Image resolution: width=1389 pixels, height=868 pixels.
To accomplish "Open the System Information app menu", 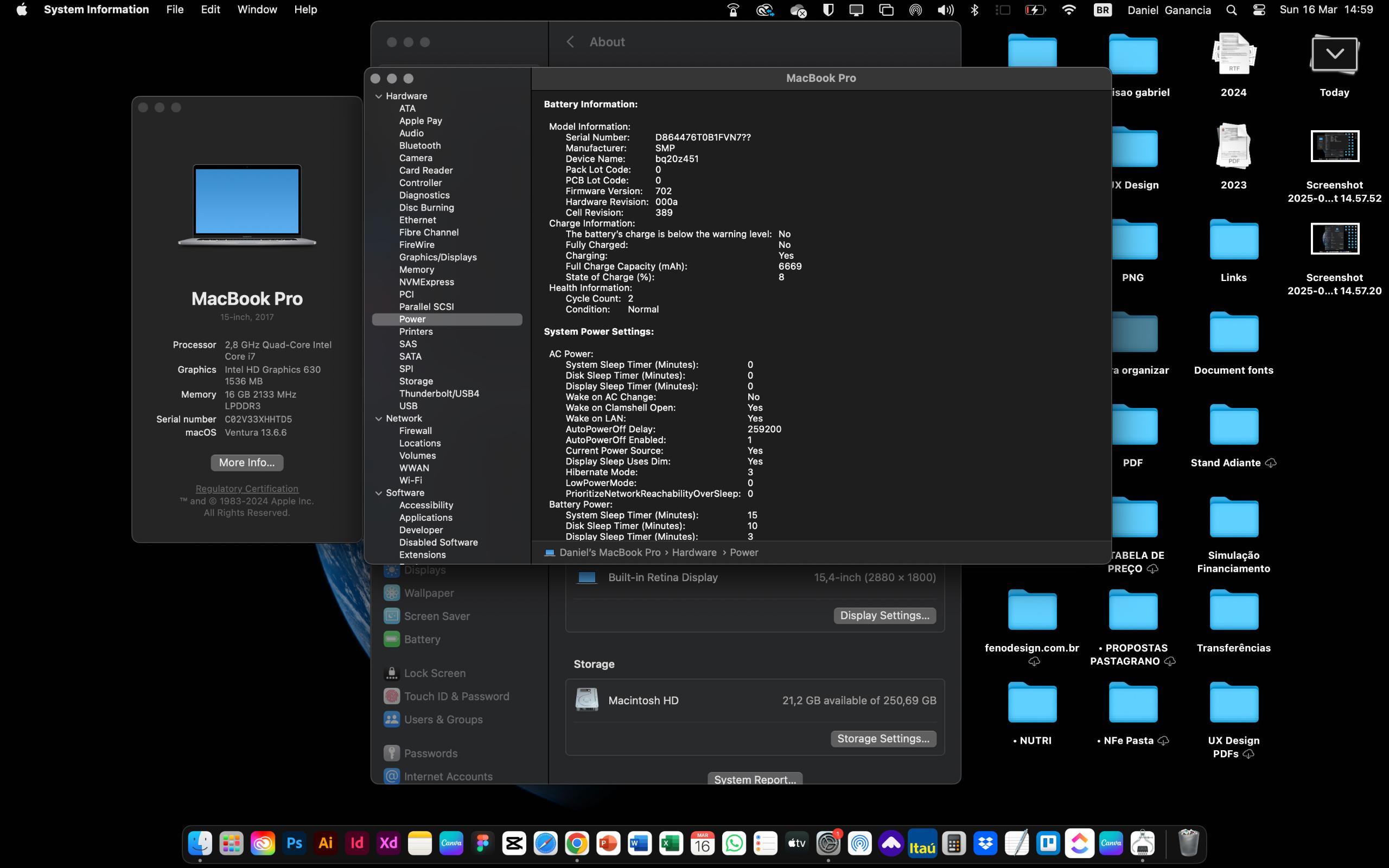I will click(x=97, y=10).
